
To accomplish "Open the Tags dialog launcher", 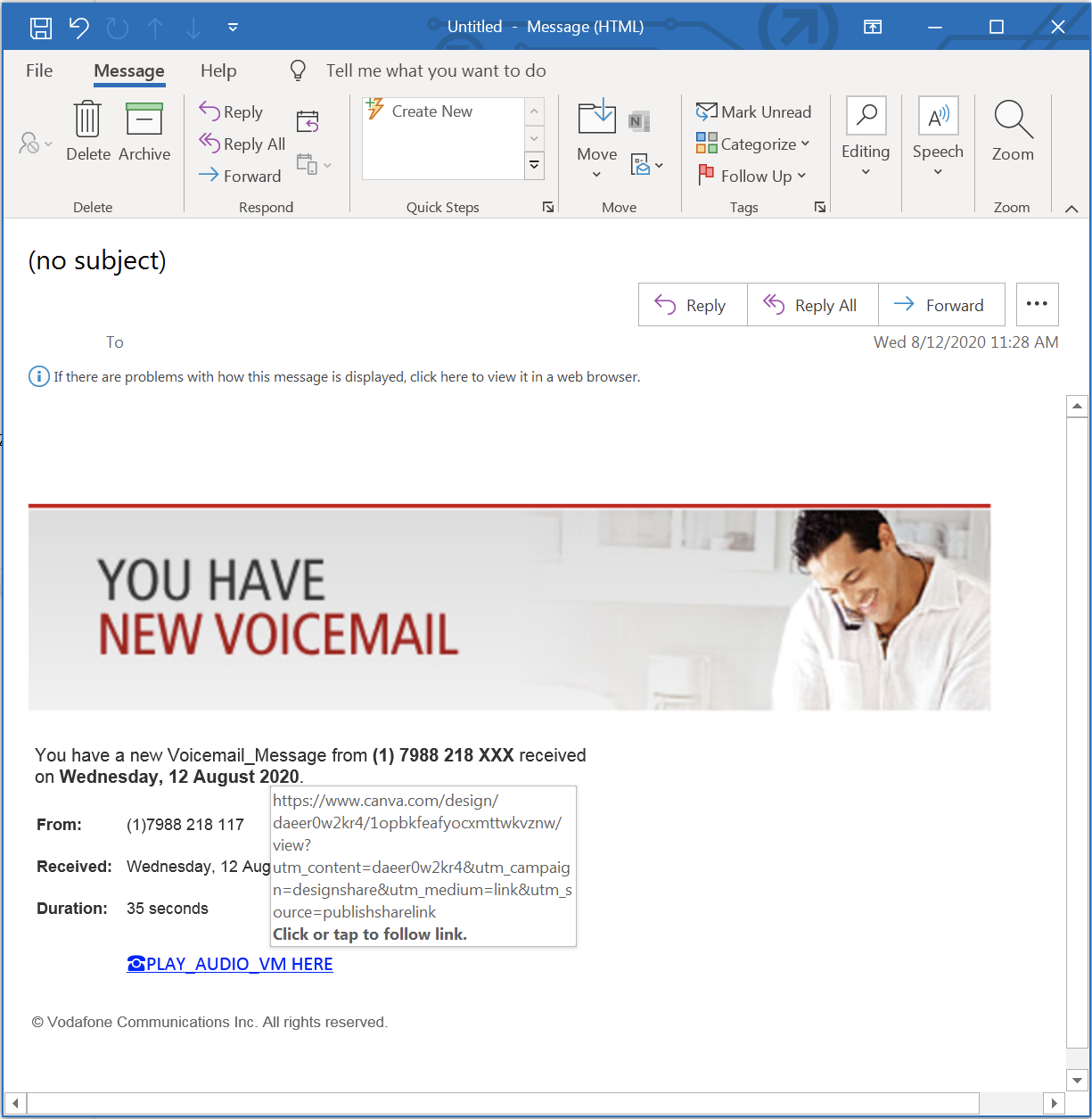I will [819, 206].
